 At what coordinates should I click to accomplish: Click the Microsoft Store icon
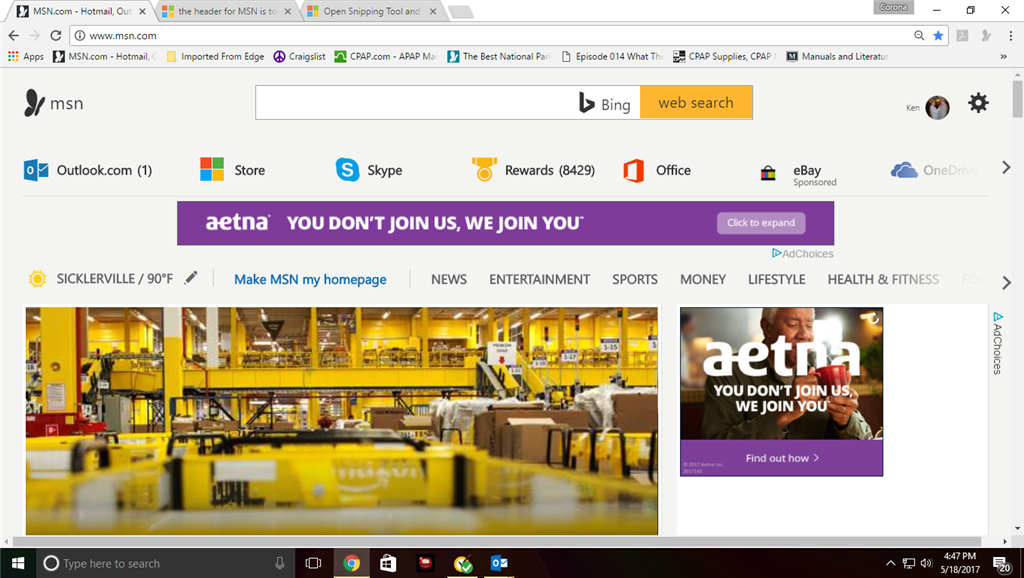[213, 170]
